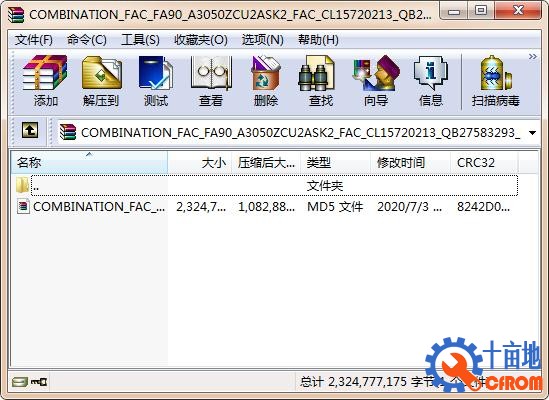Click the password key status bar icon
Image resolution: width=549 pixels, height=400 pixels.
(39, 381)
